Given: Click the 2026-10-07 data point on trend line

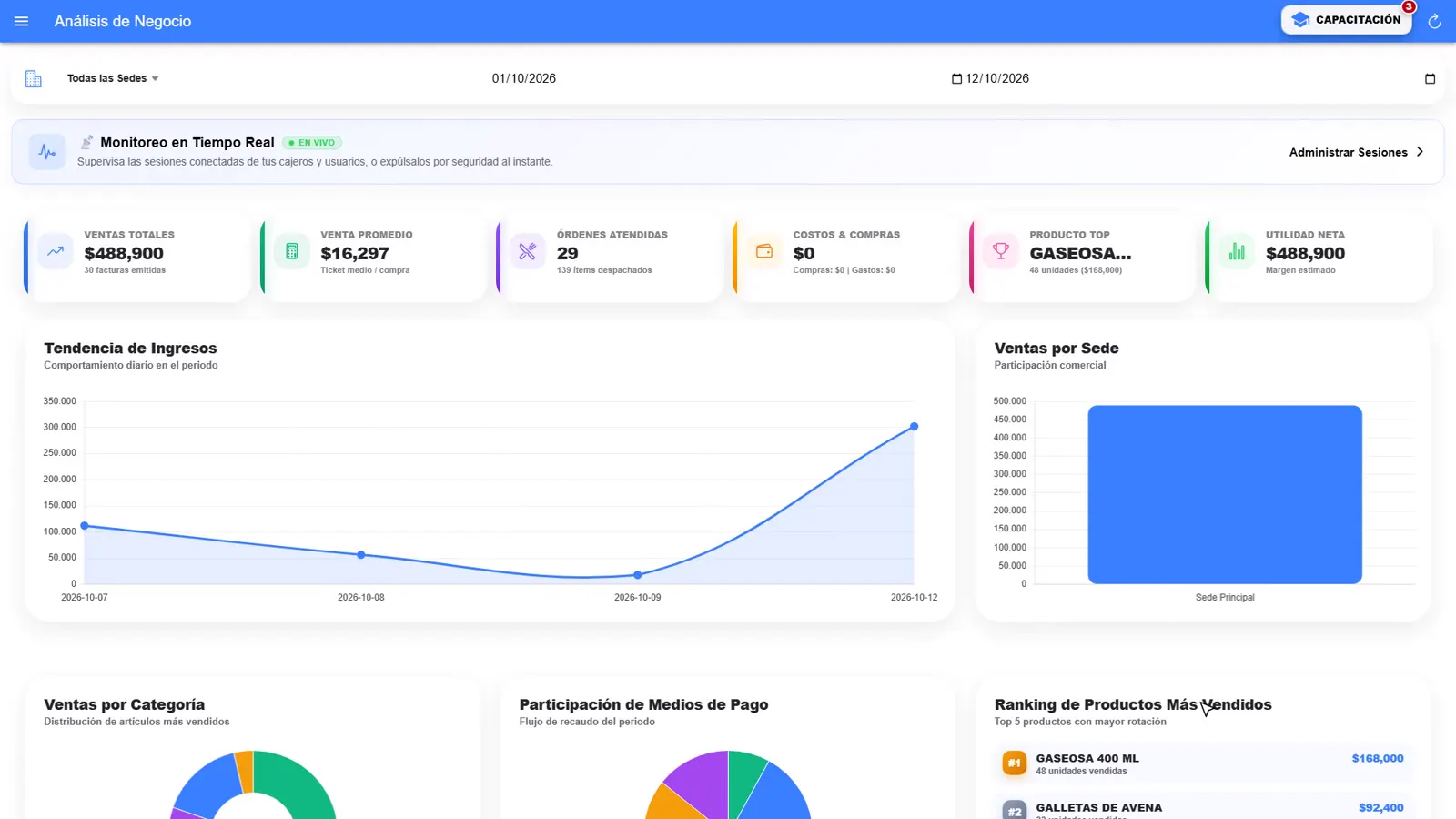Looking at the screenshot, I should tap(85, 526).
